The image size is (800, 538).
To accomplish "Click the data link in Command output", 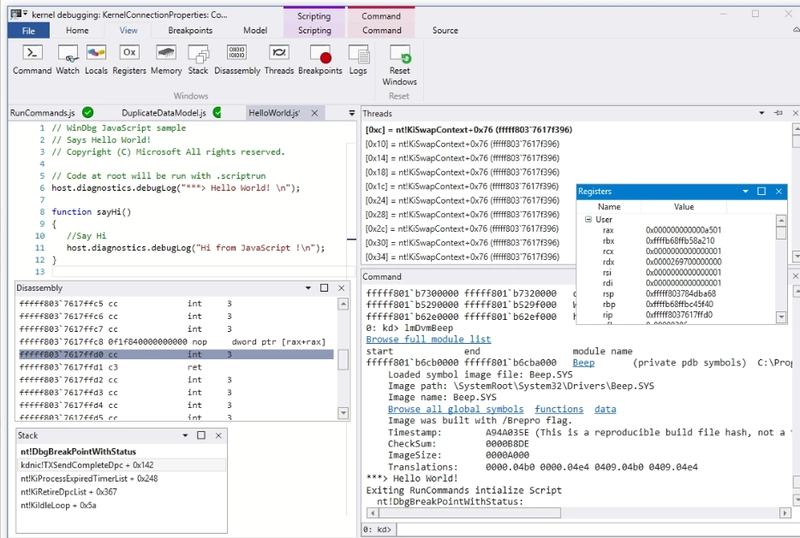I will pyautogui.click(x=605, y=409).
